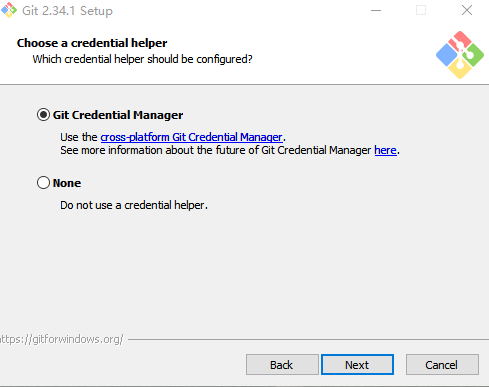Open the cross-platform Git Credential Manager link
The width and height of the screenshot is (489, 387).
(x=191, y=137)
